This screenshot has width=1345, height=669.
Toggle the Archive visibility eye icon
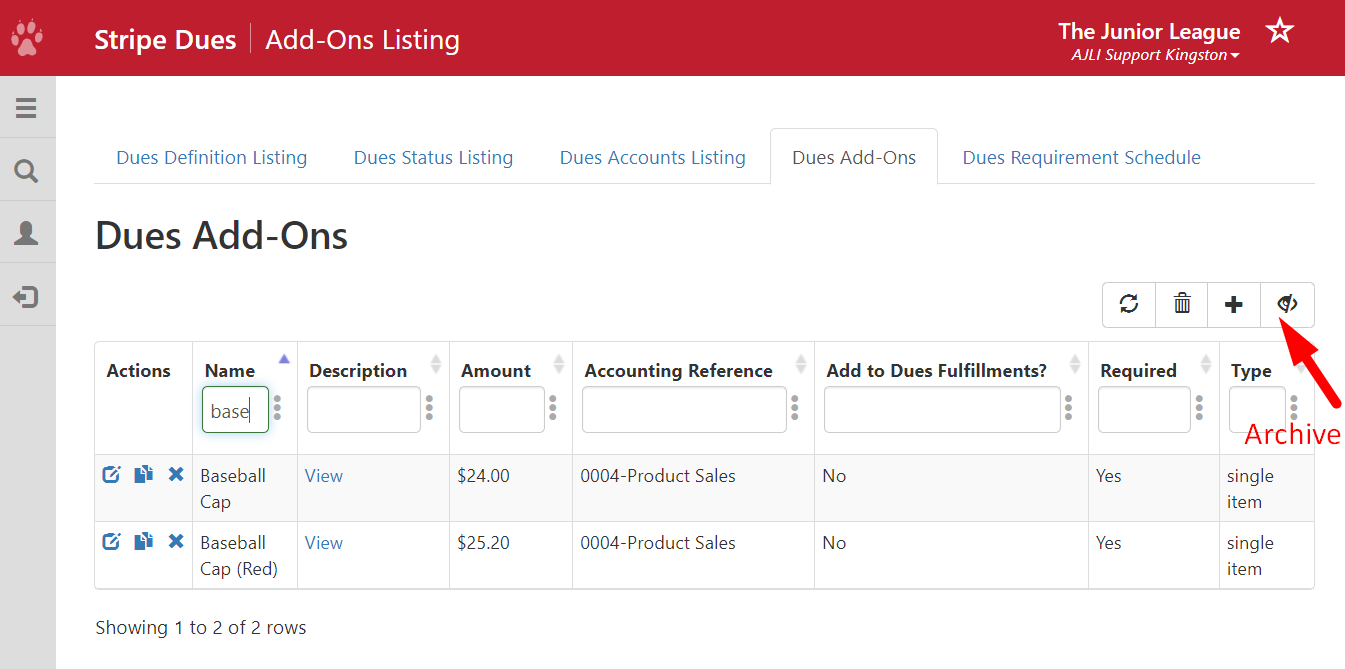(1287, 304)
